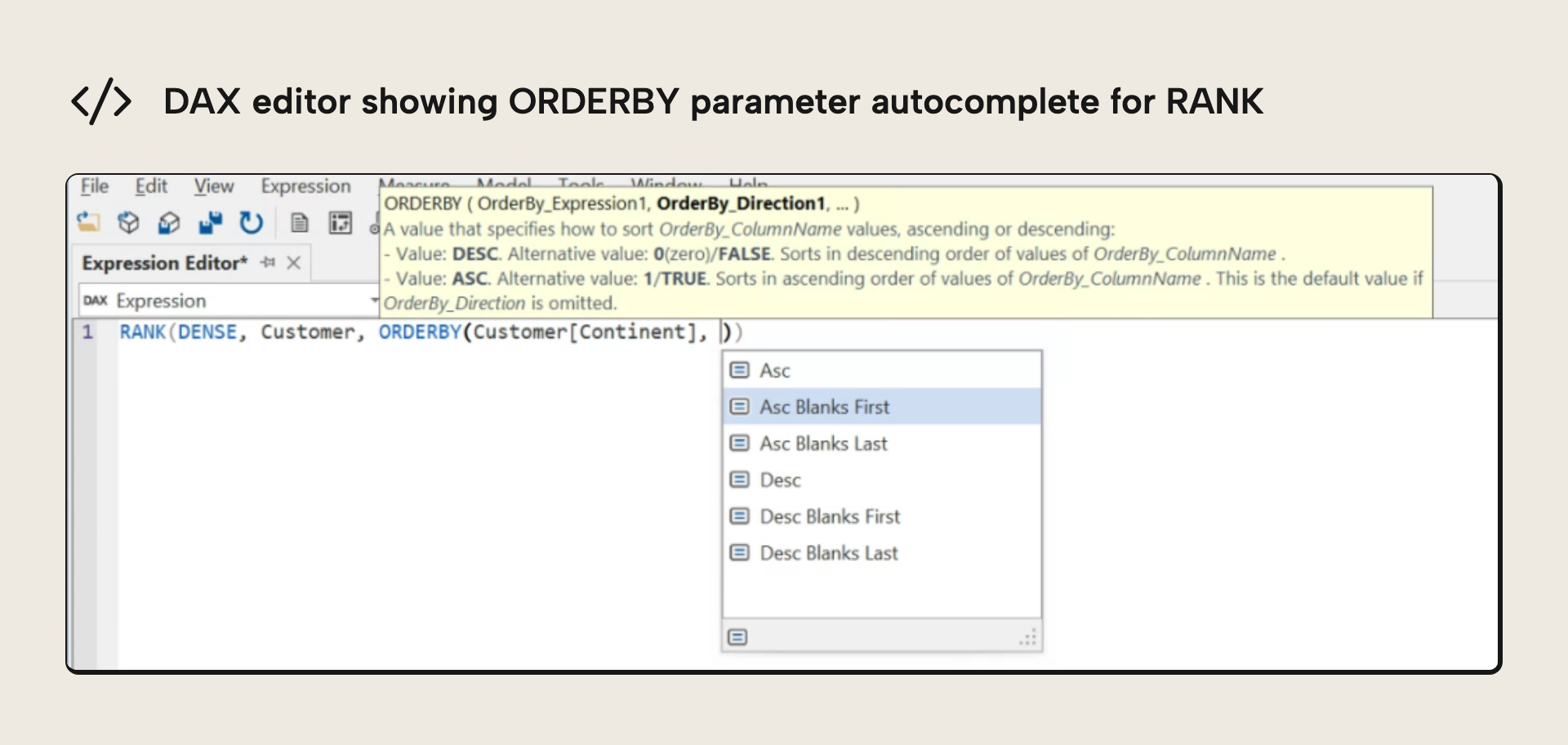Click line number 1 in the gutter
Viewport: 1568px width, 745px height.
coord(87,332)
